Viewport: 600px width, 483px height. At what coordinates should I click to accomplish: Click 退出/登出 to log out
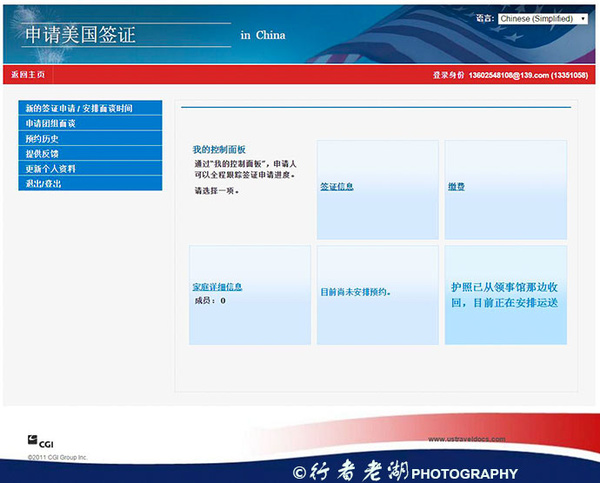point(90,183)
